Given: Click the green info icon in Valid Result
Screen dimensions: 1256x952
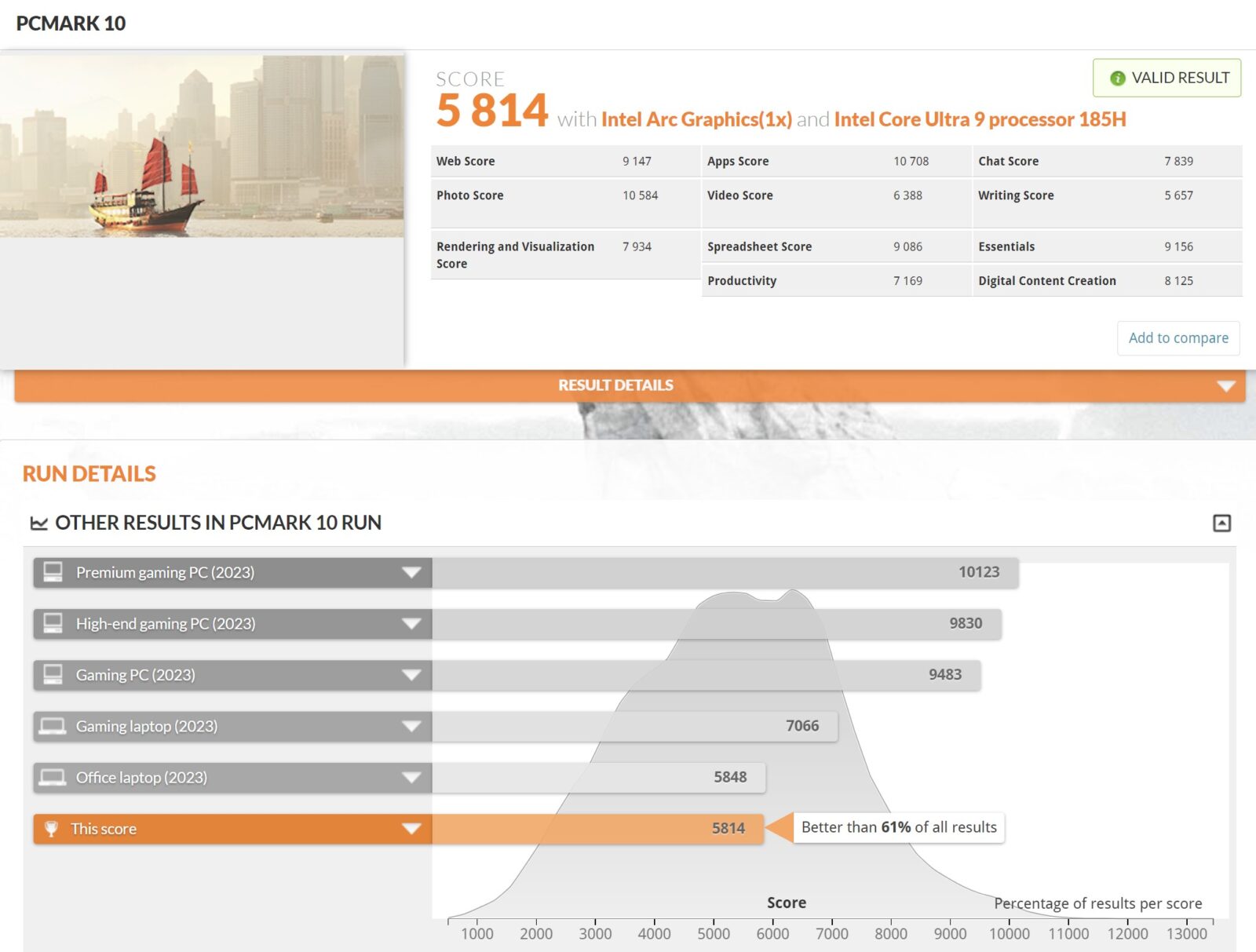Looking at the screenshot, I should tap(1117, 78).
